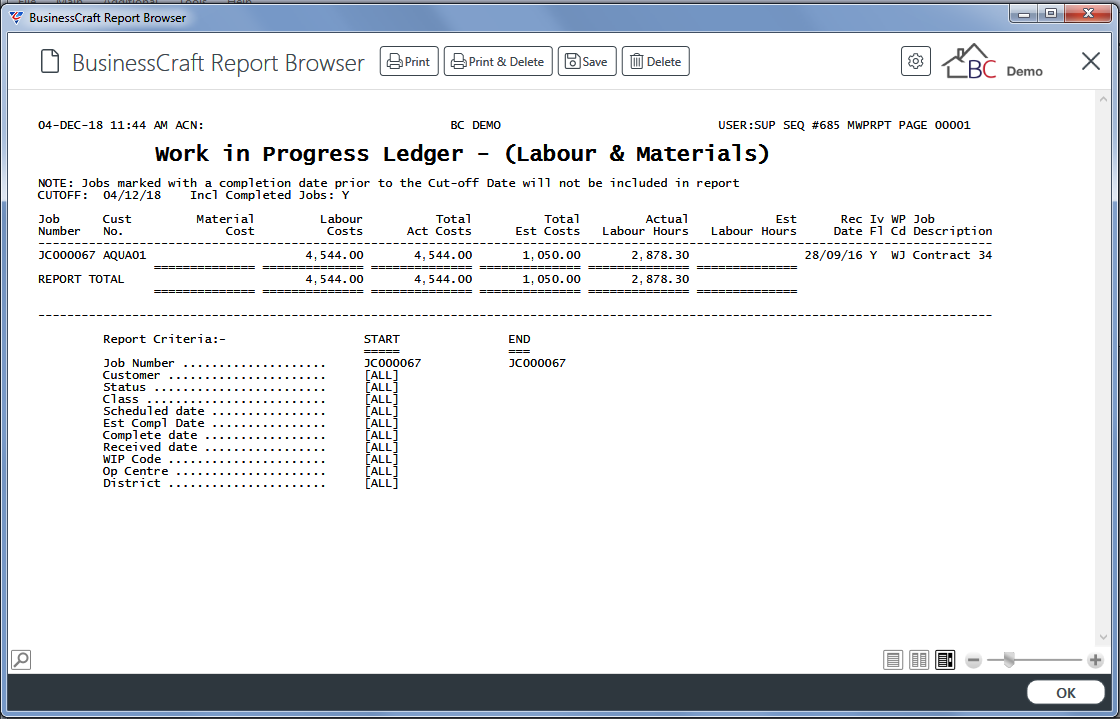The image size is (1120, 719).
Task: Click the BusinessCraft title bar app icon
Action: pos(16,18)
